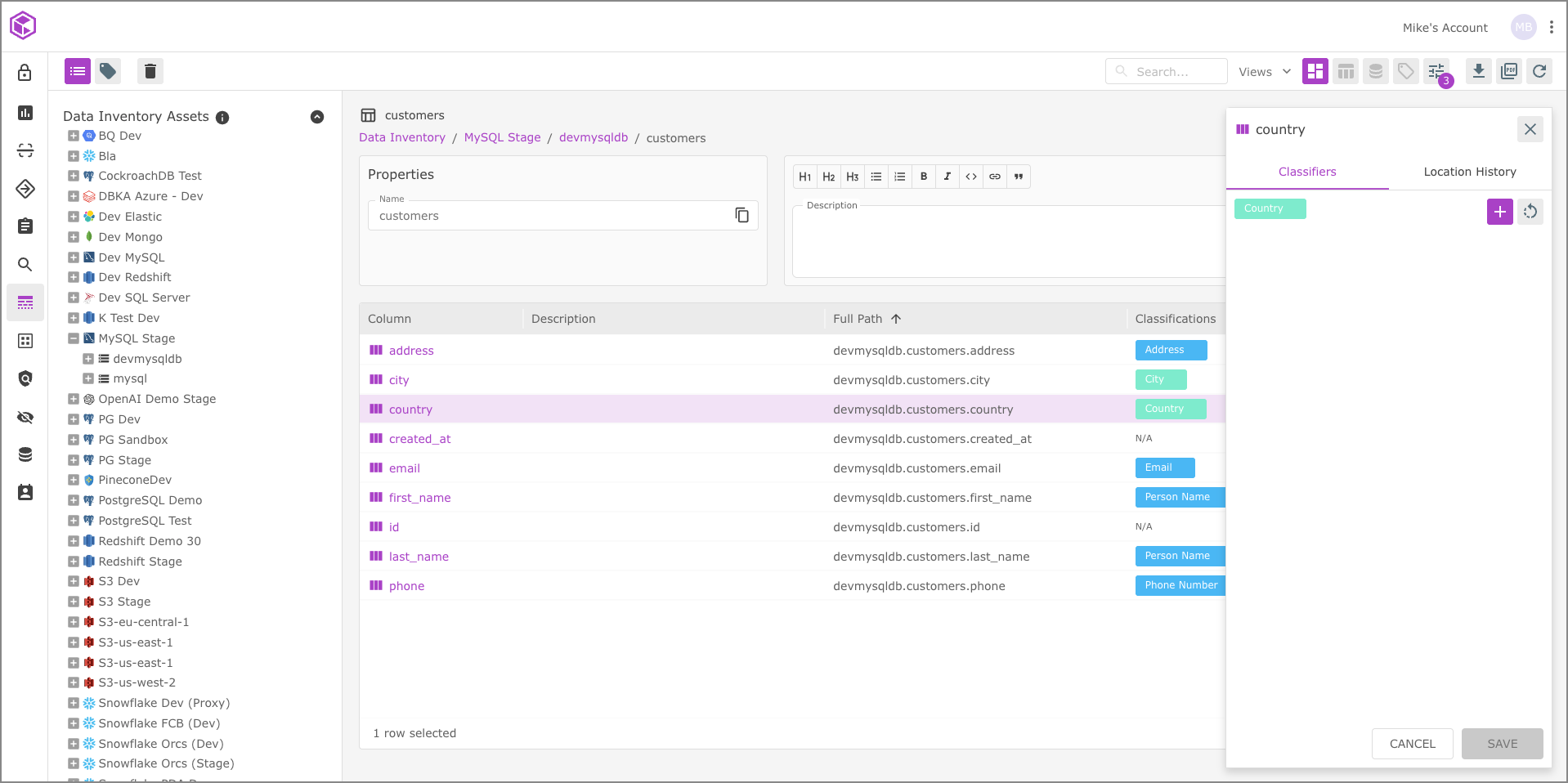Open the Views dropdown
The height and width of the screenshot is (783, 1568).
pyautogui.click(x=1264, y=72)
